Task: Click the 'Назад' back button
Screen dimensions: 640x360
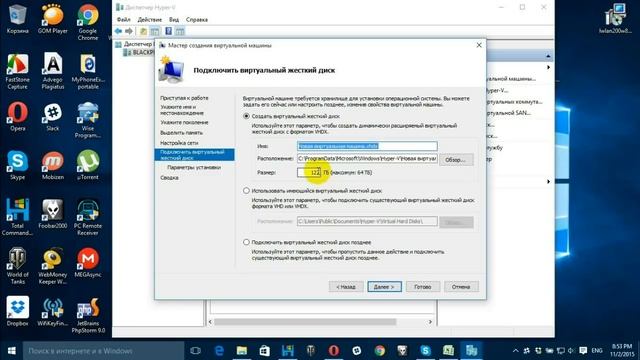Action: (346, 287)
